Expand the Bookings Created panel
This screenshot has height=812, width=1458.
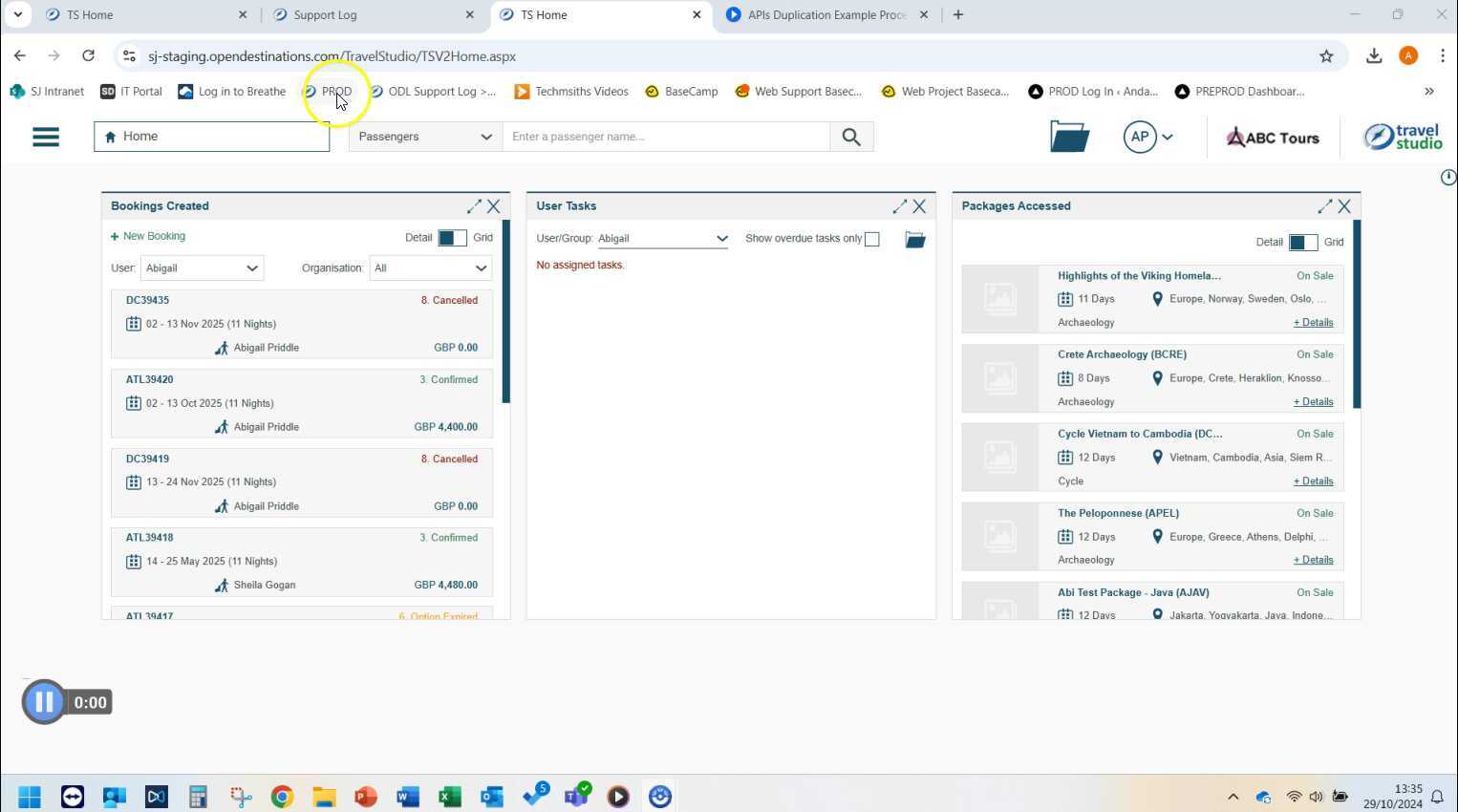tap(474, 206)
